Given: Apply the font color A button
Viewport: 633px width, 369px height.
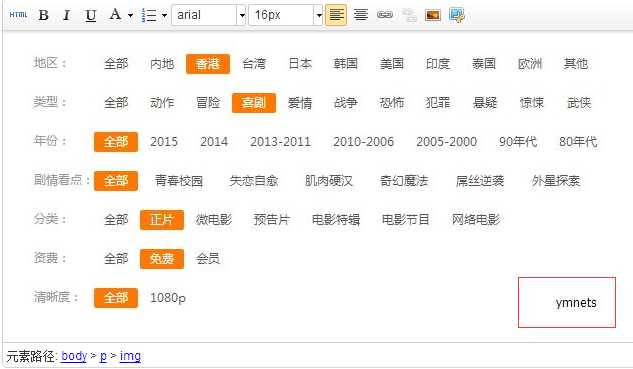Looking at the screenshot, I should (115, 15).
